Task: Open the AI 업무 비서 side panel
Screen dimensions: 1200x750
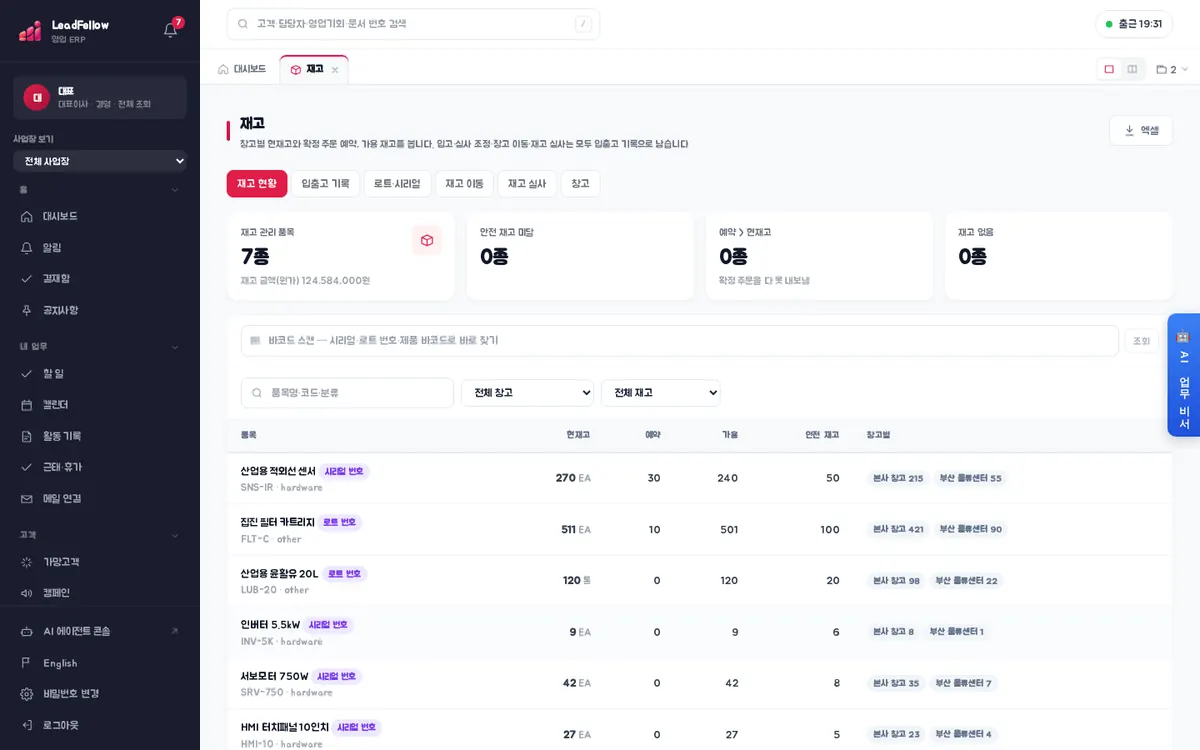Action: 1184,375
